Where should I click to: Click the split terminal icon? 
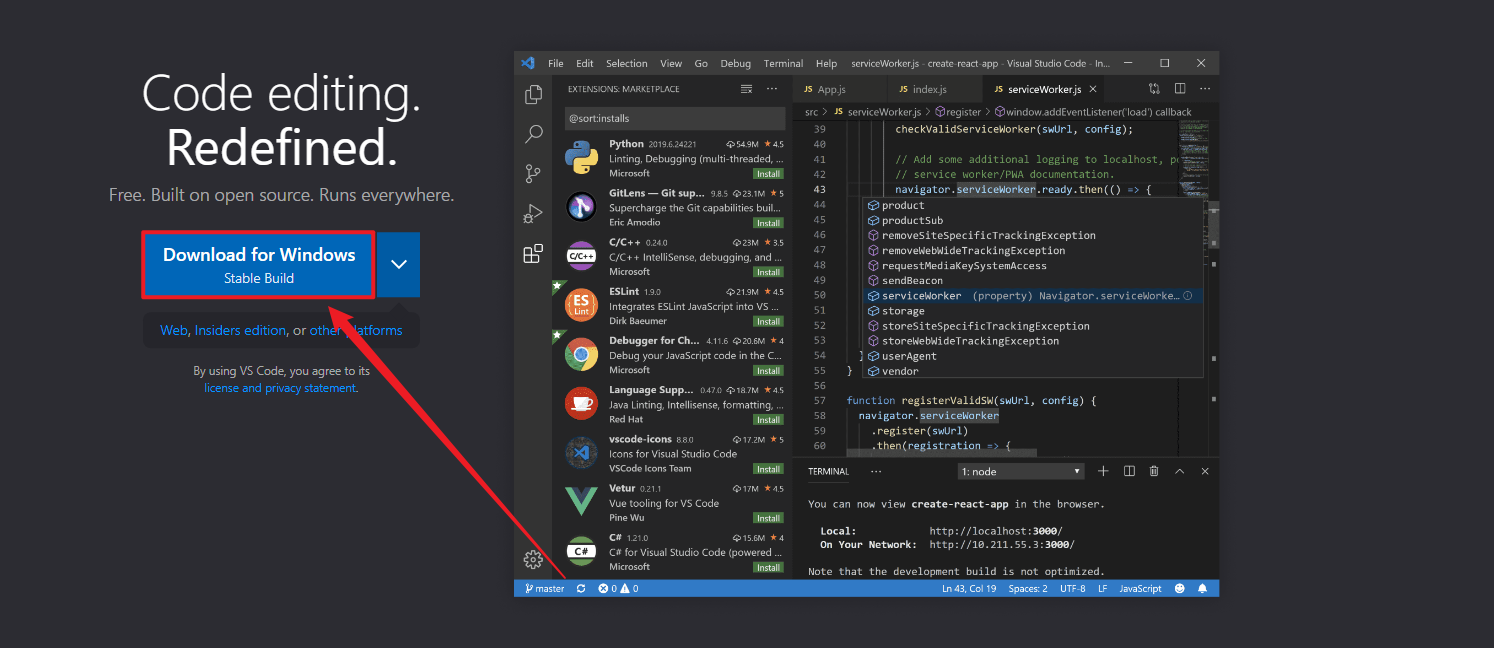pos(1129,471)
